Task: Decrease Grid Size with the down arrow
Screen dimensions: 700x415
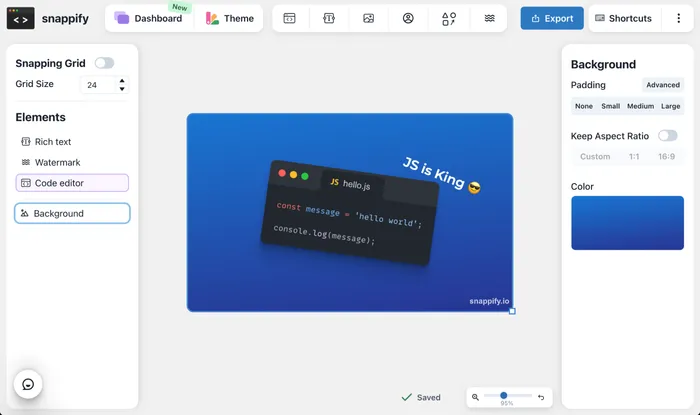Action: [122, 89]
